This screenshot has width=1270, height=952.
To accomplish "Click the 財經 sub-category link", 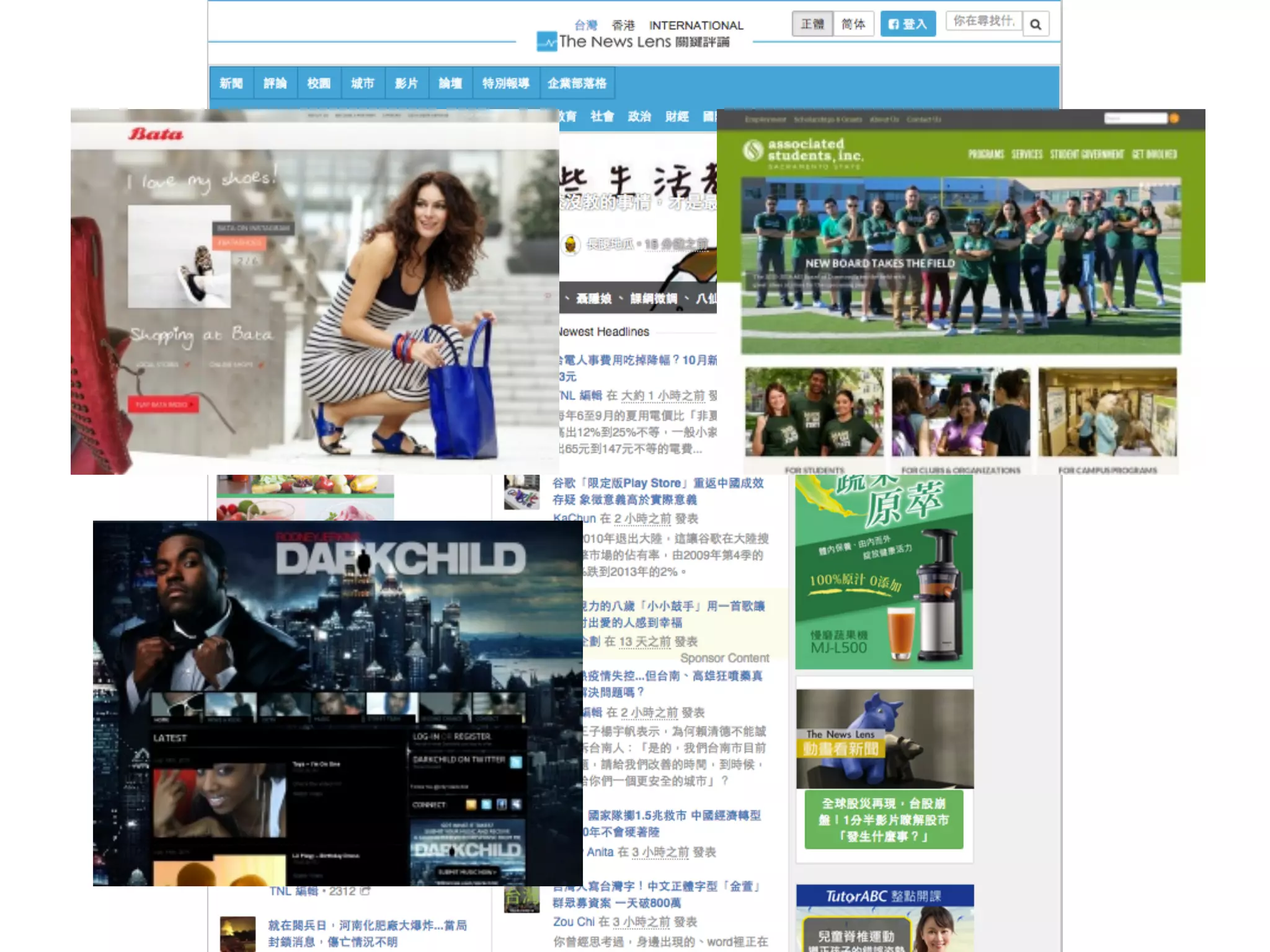I will point(677,117).
